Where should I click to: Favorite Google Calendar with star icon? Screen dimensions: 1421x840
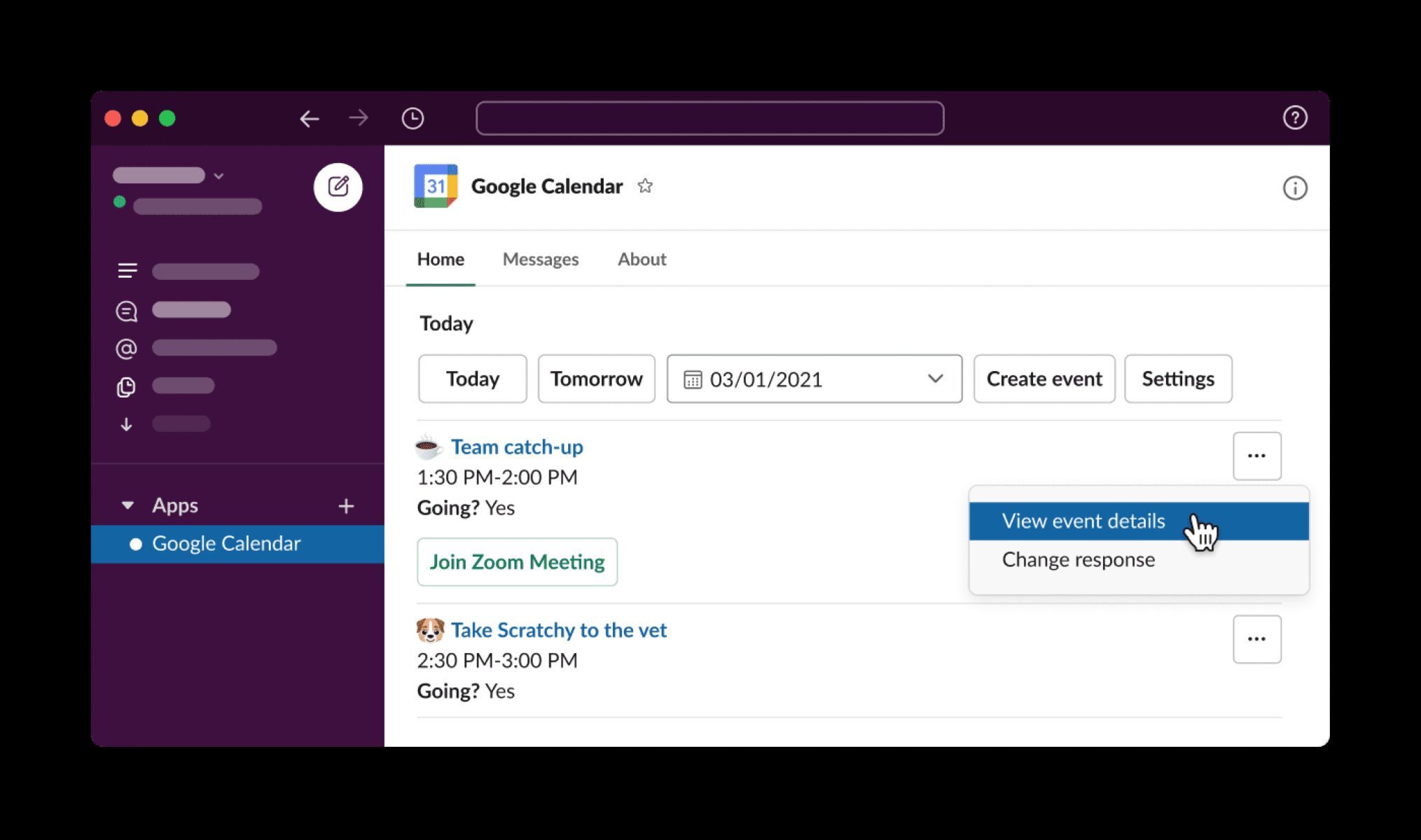647,186
